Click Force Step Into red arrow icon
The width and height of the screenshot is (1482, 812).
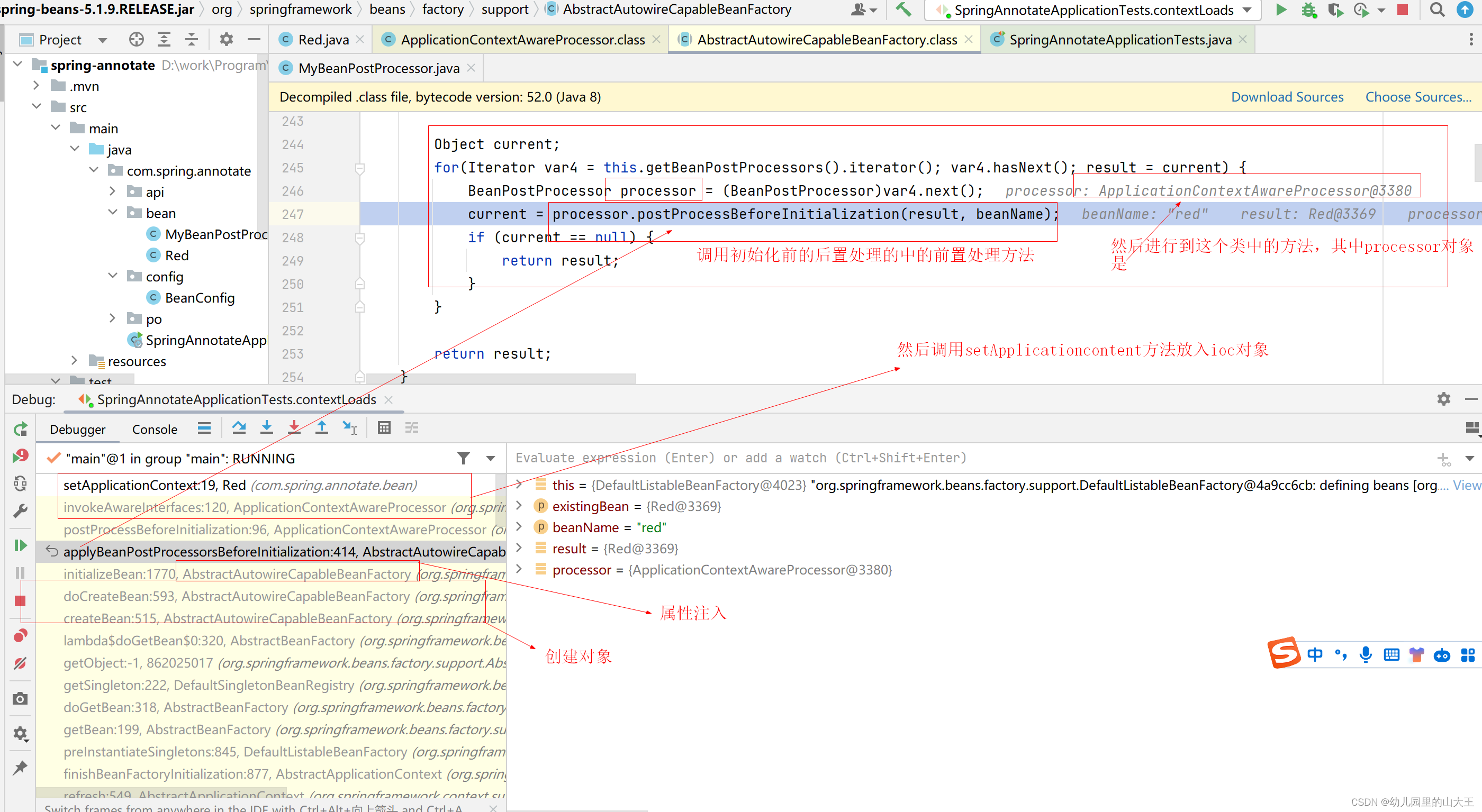294,428
